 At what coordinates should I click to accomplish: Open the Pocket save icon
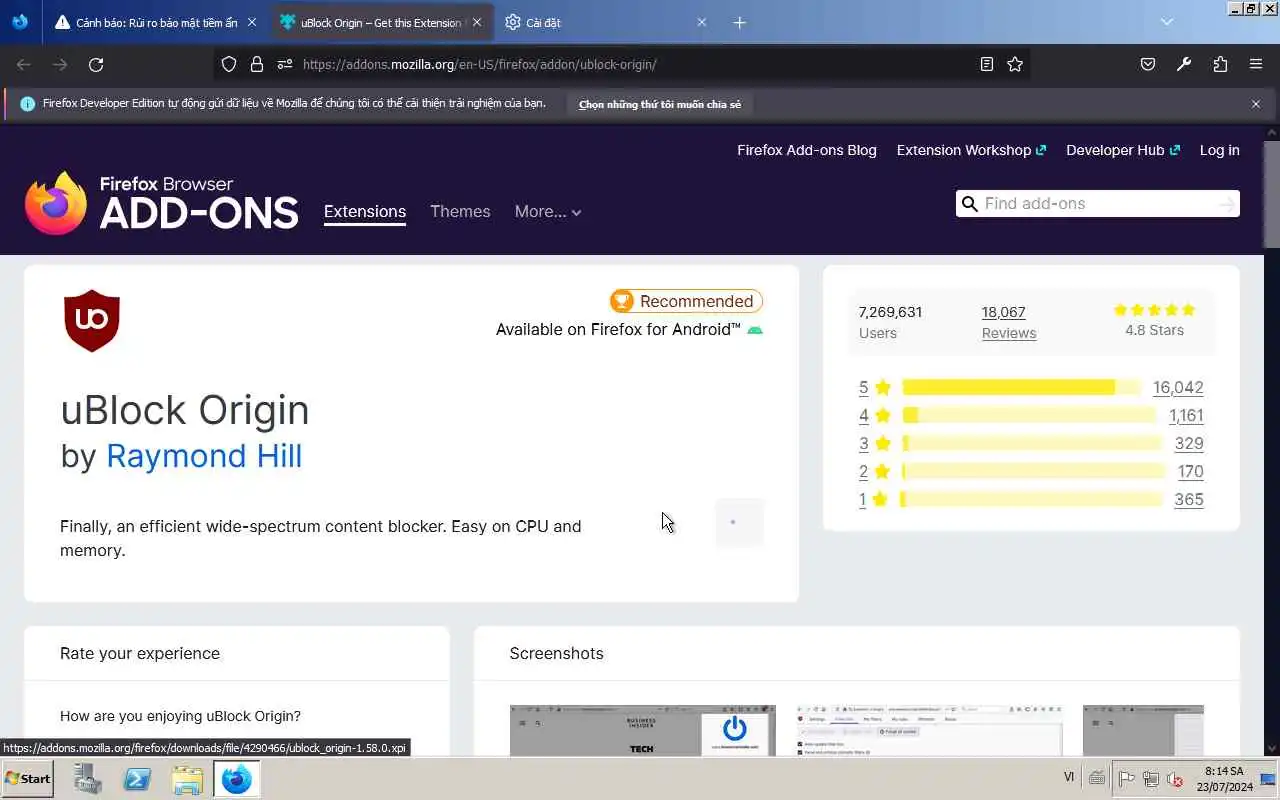(1148, 64)
